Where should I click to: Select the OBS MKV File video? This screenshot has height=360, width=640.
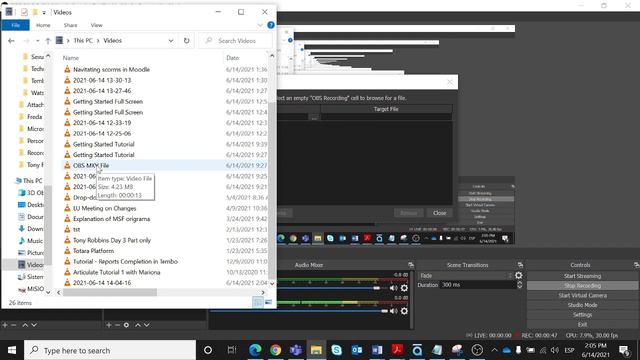[91, 165]
